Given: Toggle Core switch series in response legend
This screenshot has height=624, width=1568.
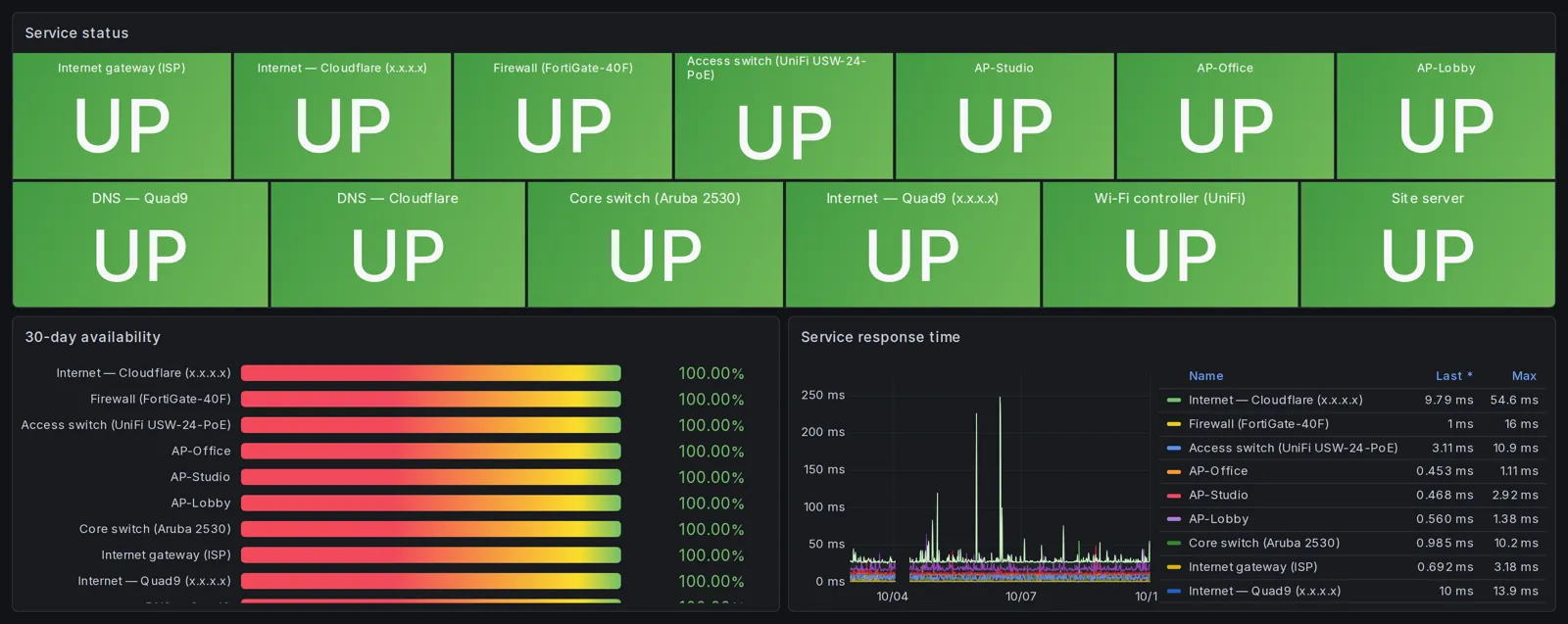Looking at the screenshot, I should (1263, 543).
